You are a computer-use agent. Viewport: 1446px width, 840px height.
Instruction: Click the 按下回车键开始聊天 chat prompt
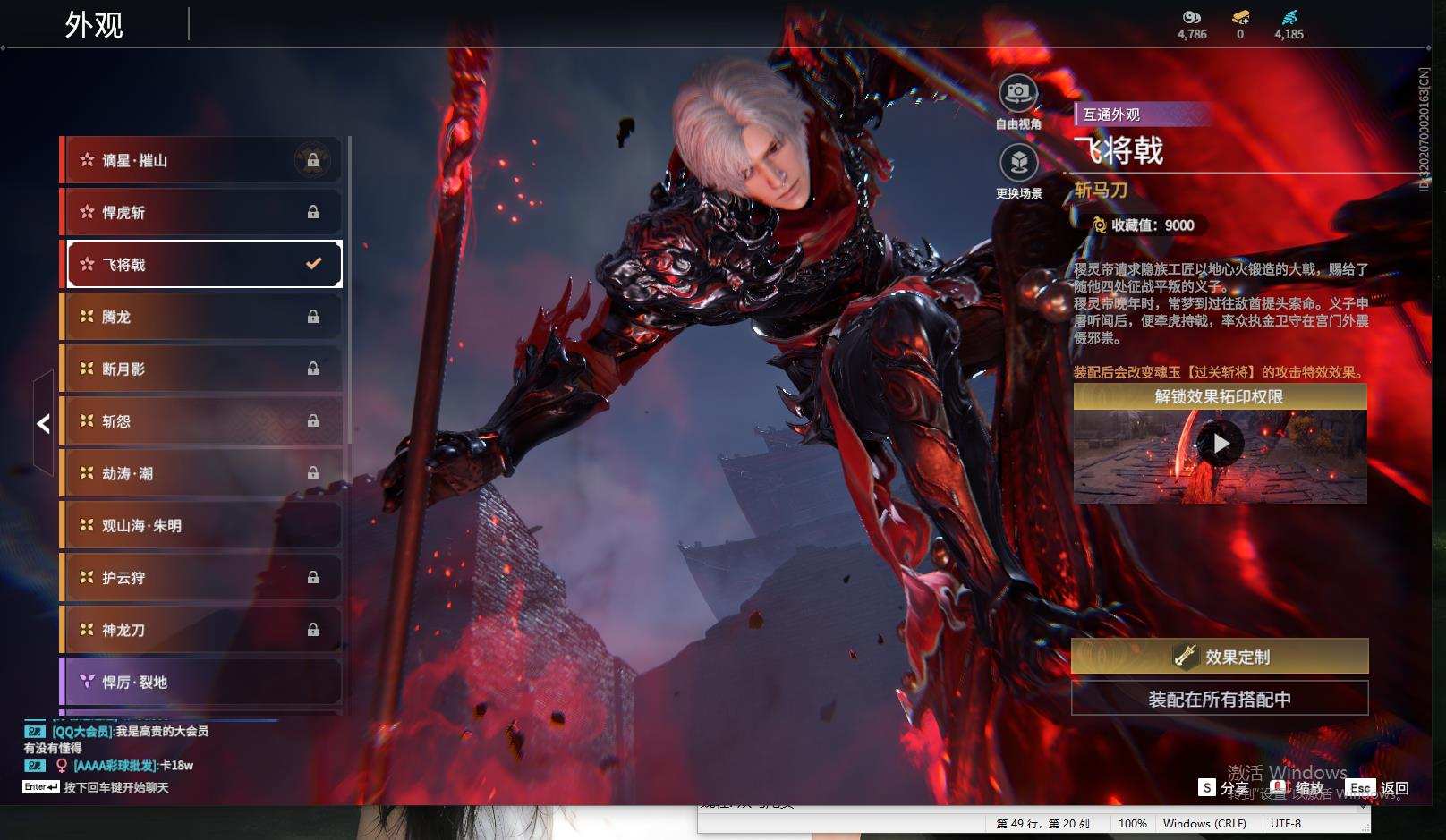pyautogui.click(x=116, y=787)
